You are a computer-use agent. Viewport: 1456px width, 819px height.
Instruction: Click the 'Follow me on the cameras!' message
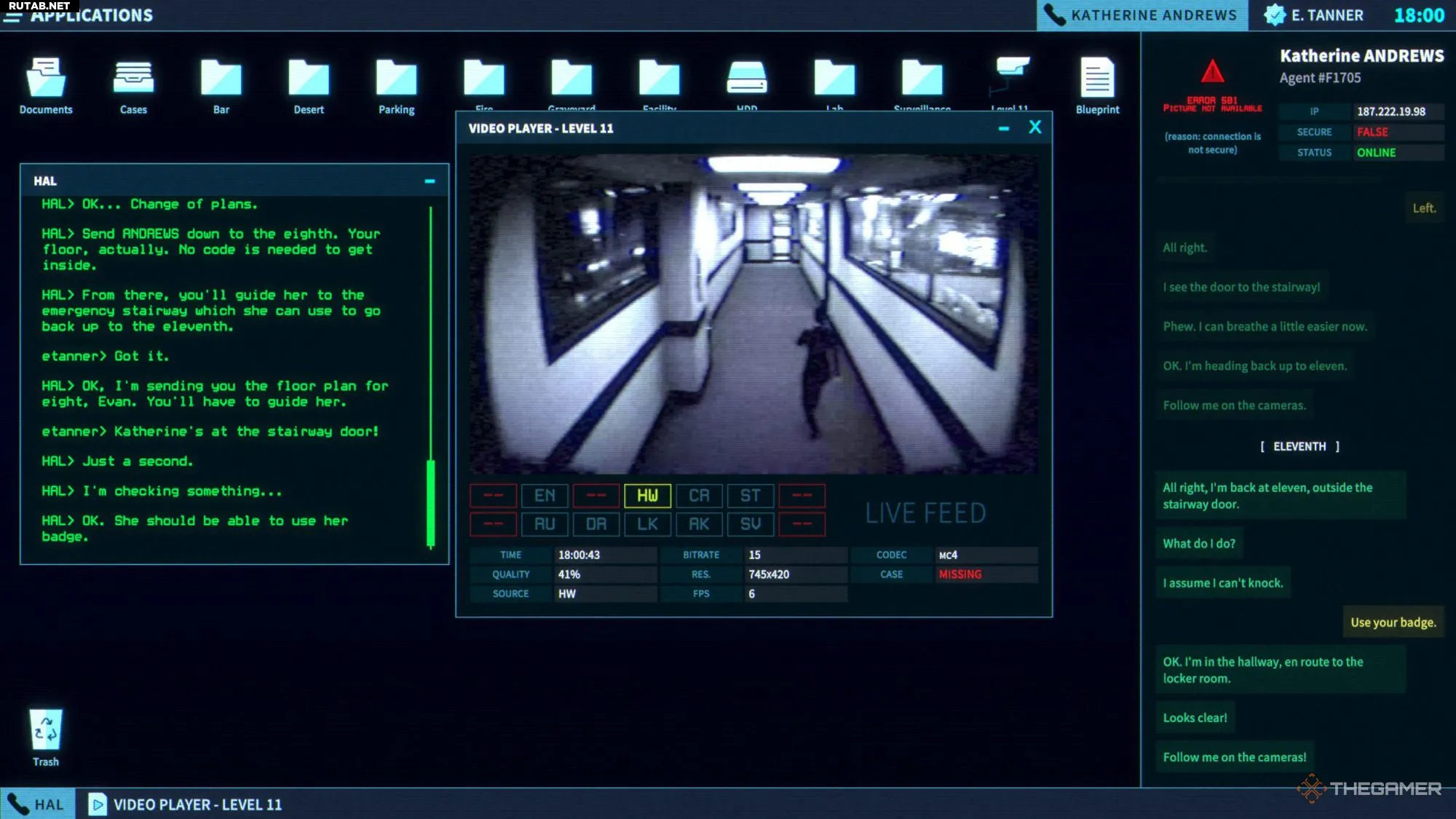pyautogui.click(x=1235, y=757)
